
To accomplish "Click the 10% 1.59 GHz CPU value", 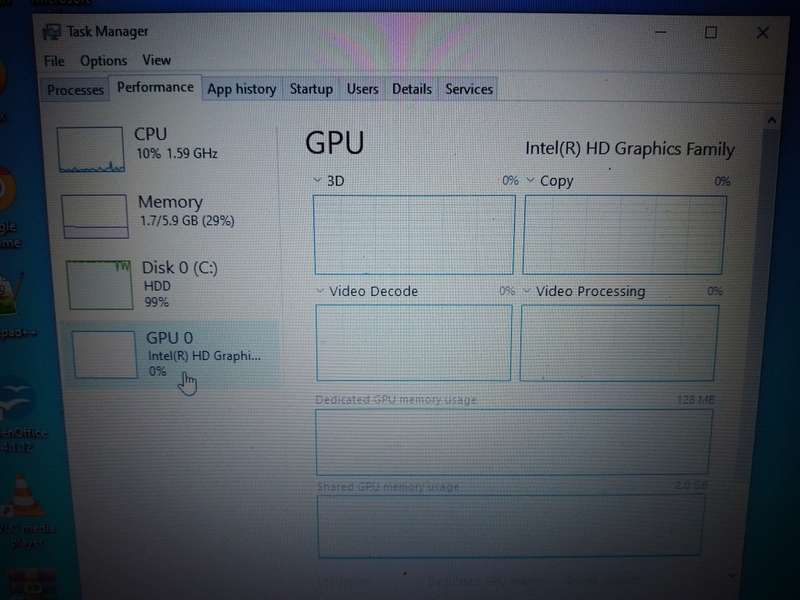I will 177,153.
